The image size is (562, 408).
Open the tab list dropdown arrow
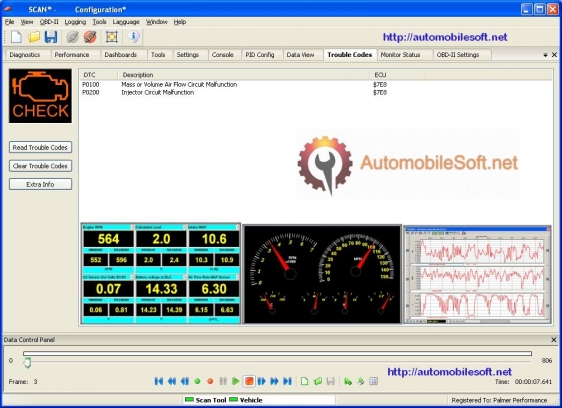click(545, 55)
